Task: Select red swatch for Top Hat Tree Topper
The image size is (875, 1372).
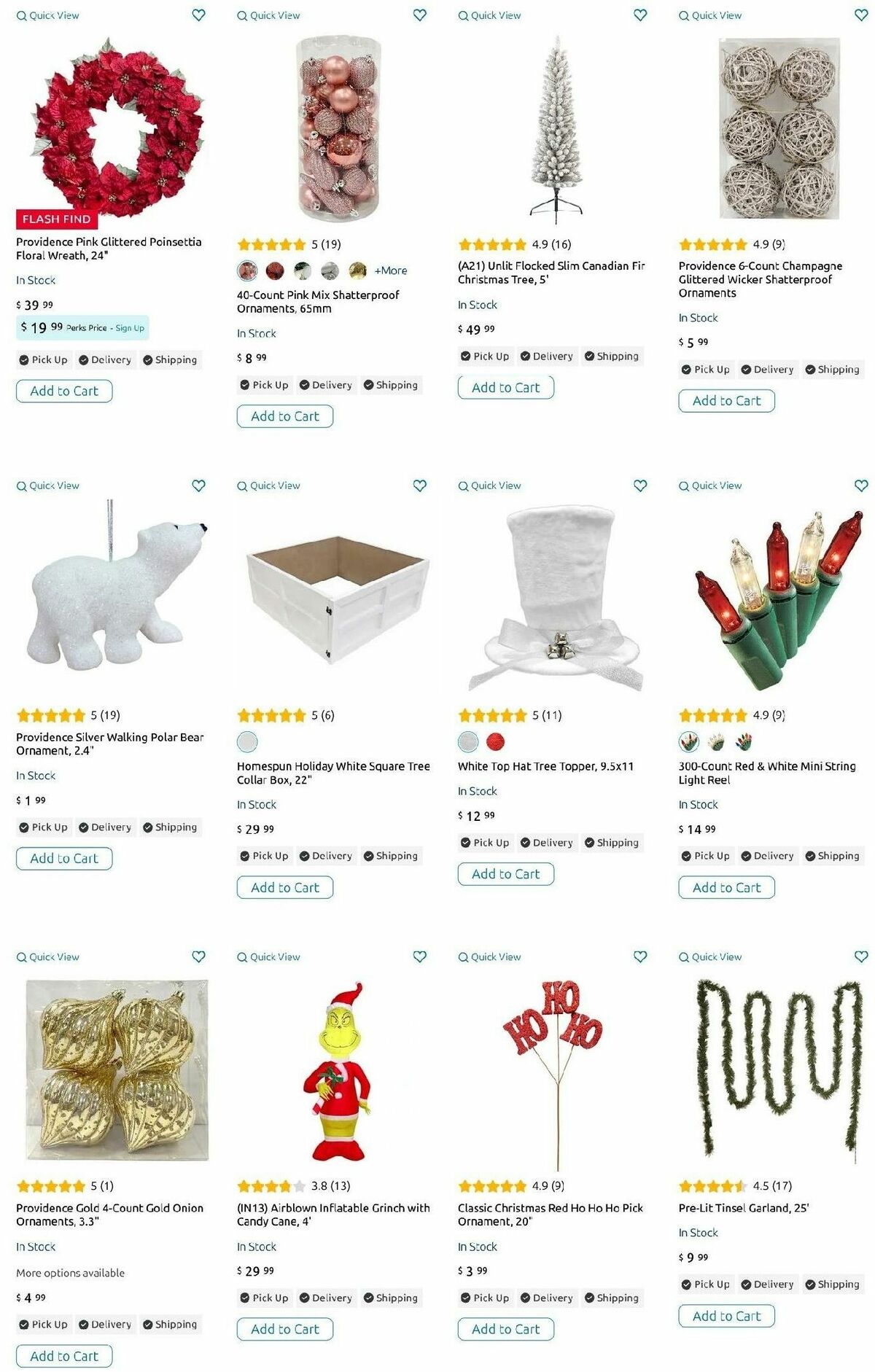Action: (x=496, y=742)
